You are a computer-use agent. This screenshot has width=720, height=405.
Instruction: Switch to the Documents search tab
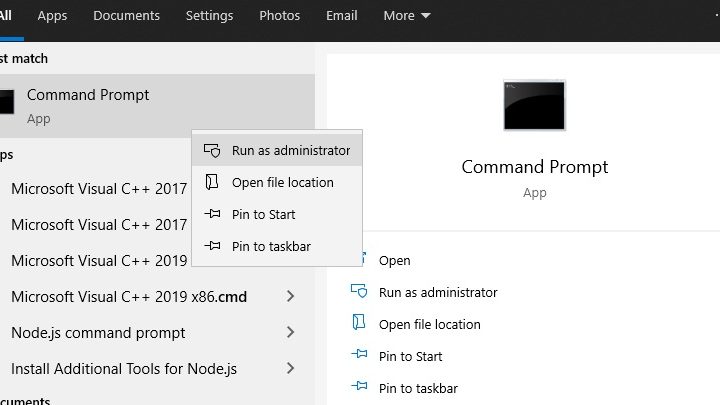pos(127,16)
